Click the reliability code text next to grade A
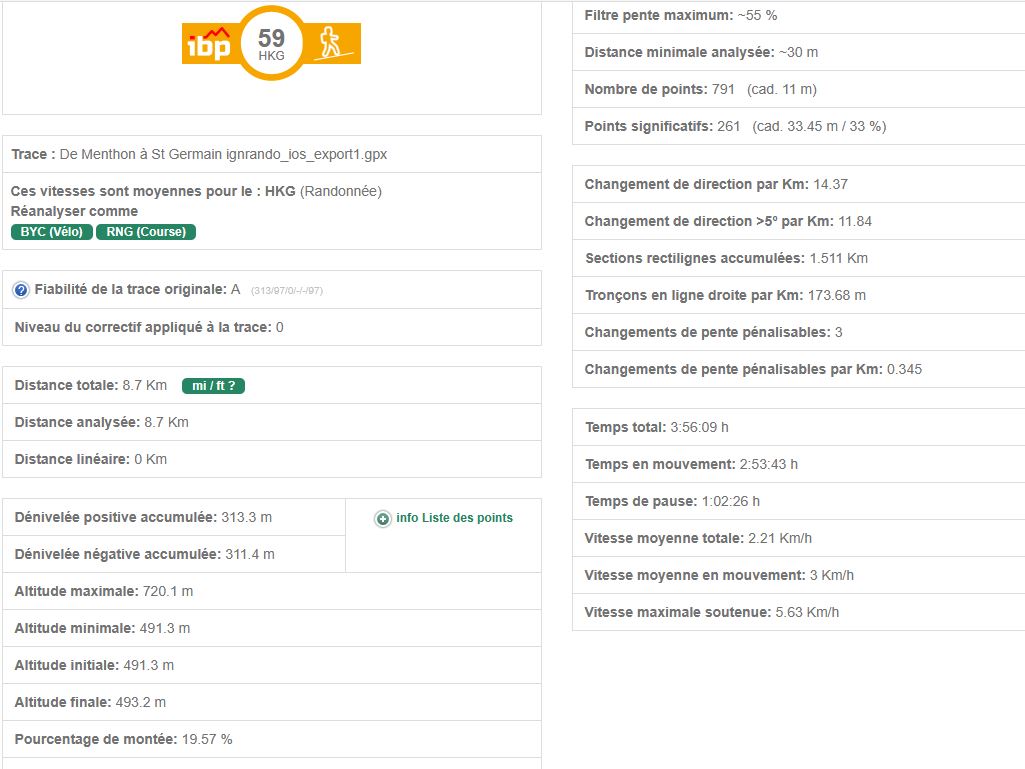The height and width of the screenshot is (769, 1025). [x=286, y=291]
